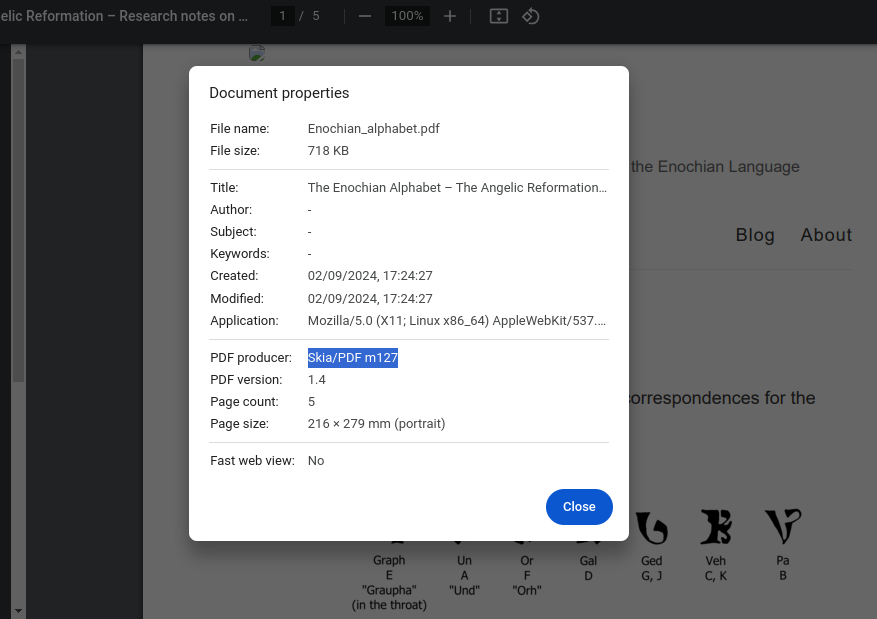Click the fit to page icon
The height and width of the screenshot is (619, 877).
498,16
